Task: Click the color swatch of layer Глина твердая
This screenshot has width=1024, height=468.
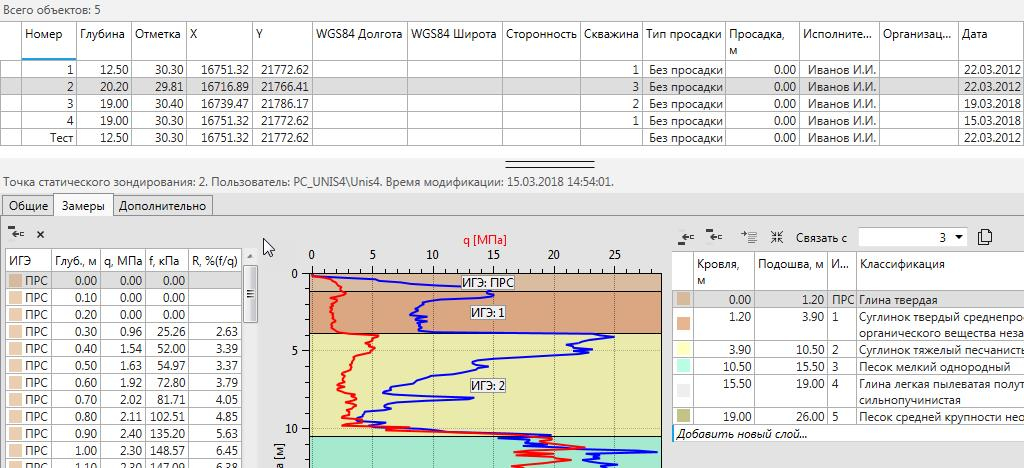Action: [x=683, y=299]
